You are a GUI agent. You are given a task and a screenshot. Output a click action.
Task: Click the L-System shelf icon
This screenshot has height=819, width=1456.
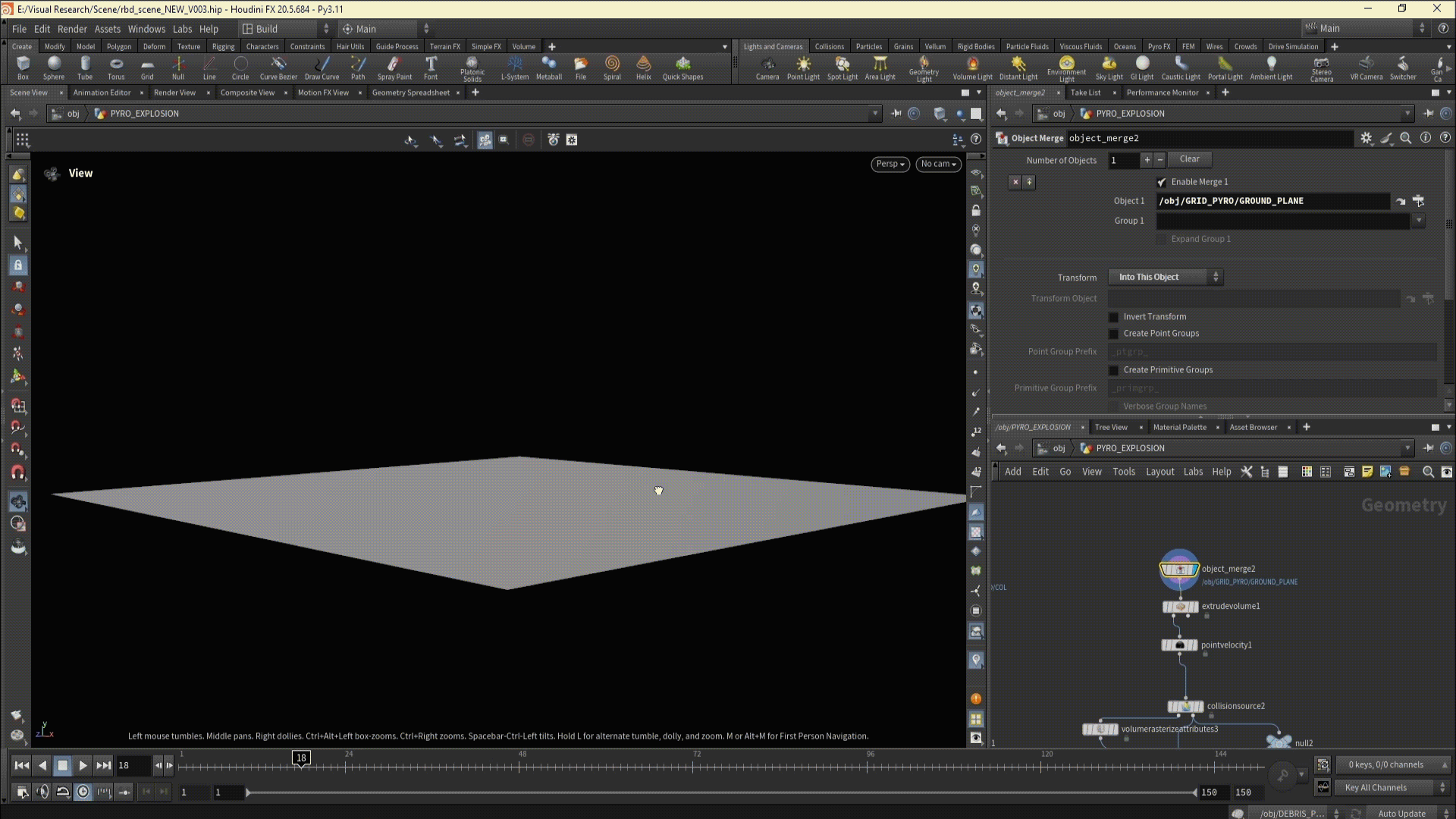(515, 67)
